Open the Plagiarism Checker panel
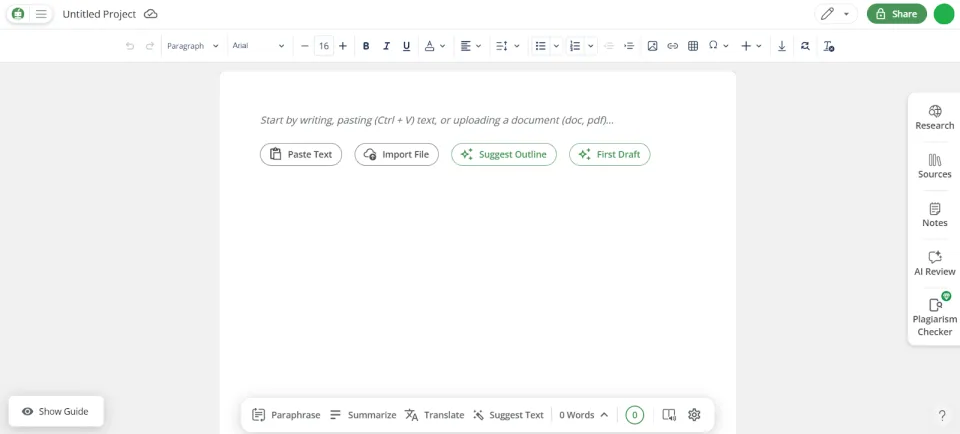The width and height of the screenshot is (960, 434). (x=934, y=317)
